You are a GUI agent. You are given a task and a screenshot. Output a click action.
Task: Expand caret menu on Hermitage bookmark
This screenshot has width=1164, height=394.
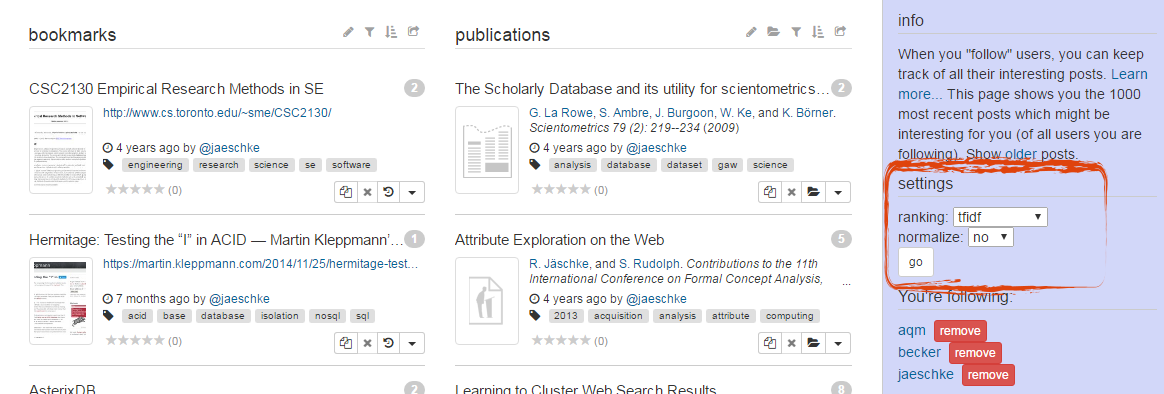coord(412,343)
